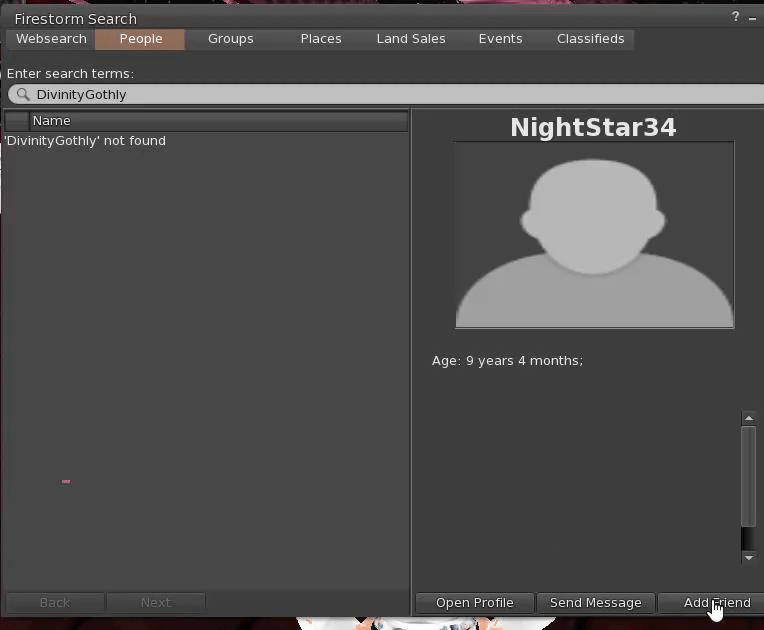This screenshot has height=630, width=764.
Task: Click the NightStar34 name heading
Action: point(593,127)
